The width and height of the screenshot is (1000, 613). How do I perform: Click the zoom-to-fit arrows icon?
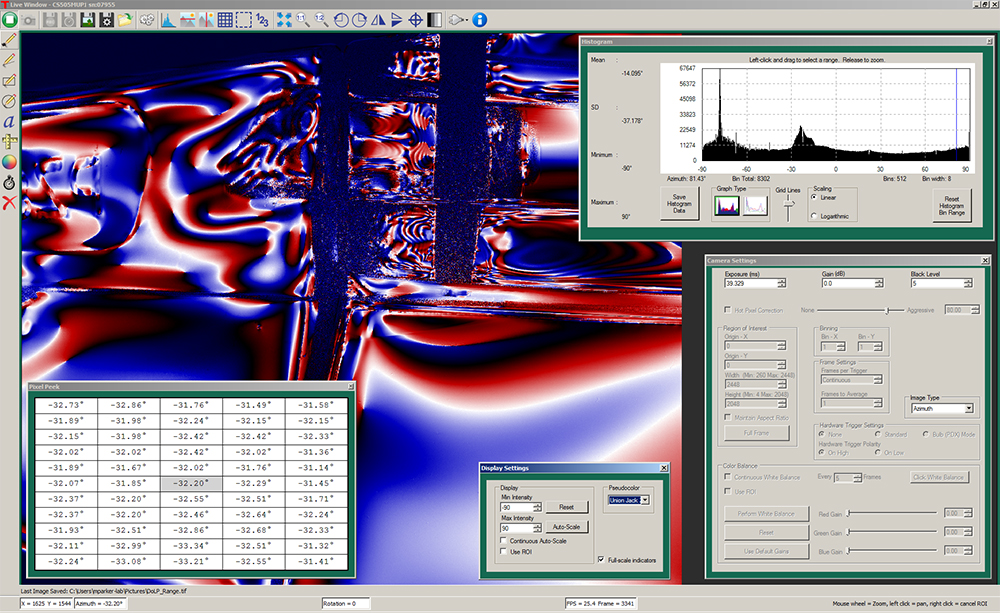coord(284,19)
